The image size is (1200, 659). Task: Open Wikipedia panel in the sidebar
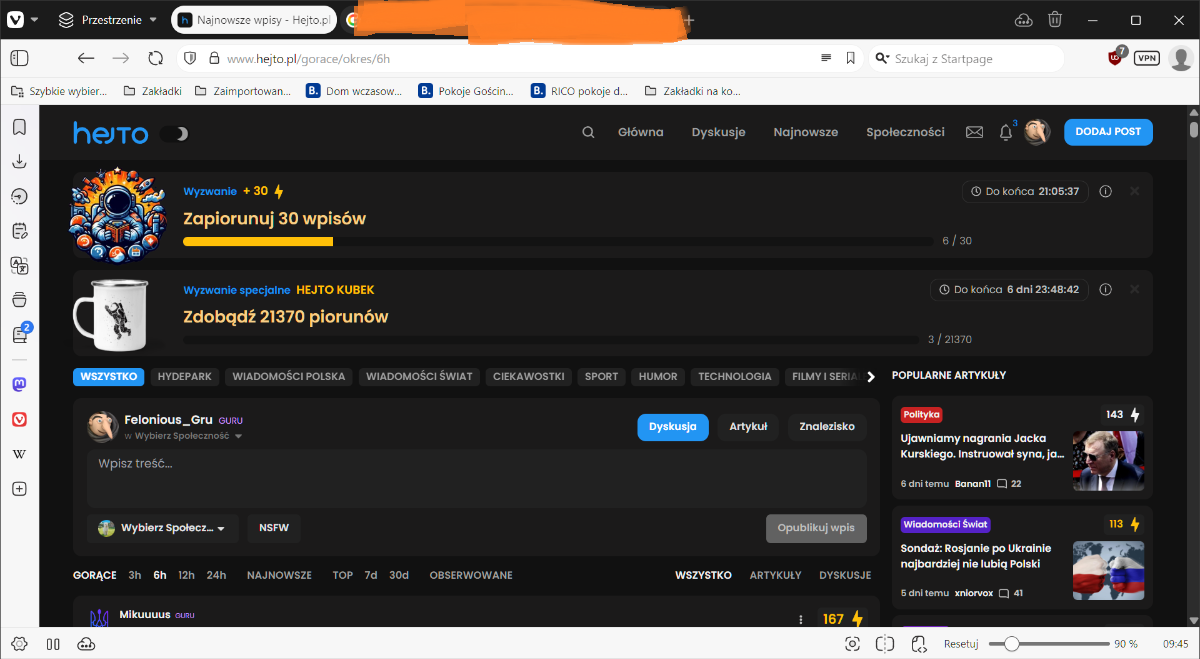pos(19,454)
